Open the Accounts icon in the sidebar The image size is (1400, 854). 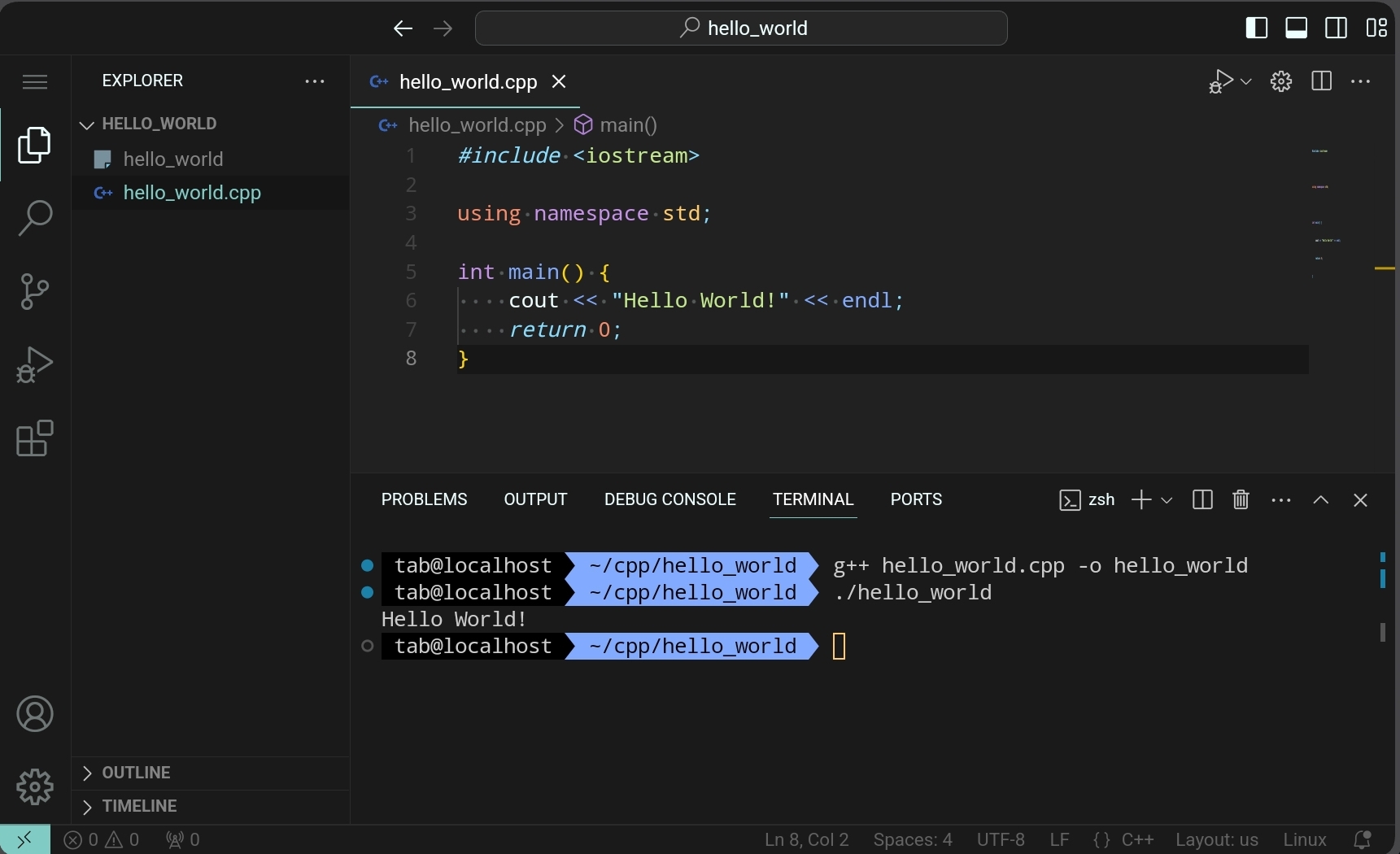coord(33,713)
